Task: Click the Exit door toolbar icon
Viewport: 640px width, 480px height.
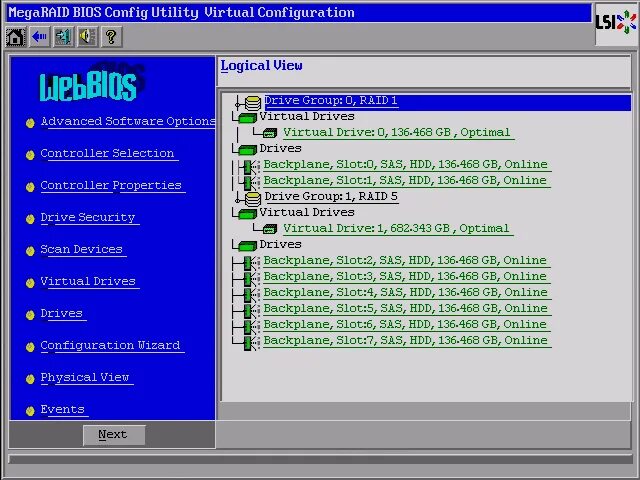Action: pyautogui.click(x=64, y=37)
